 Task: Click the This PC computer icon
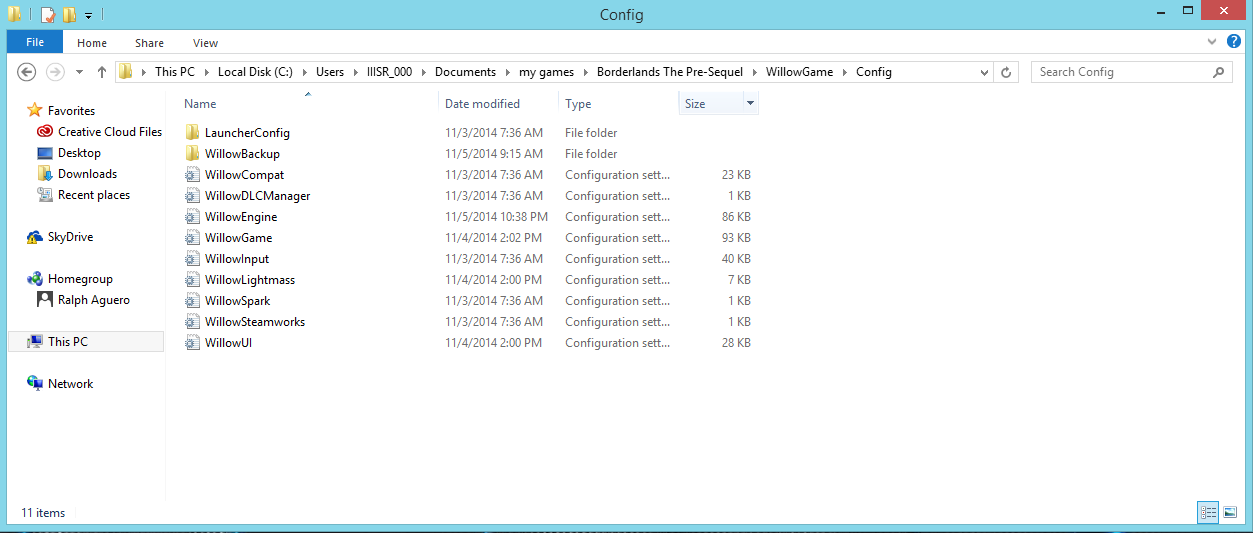click(35, 342)
